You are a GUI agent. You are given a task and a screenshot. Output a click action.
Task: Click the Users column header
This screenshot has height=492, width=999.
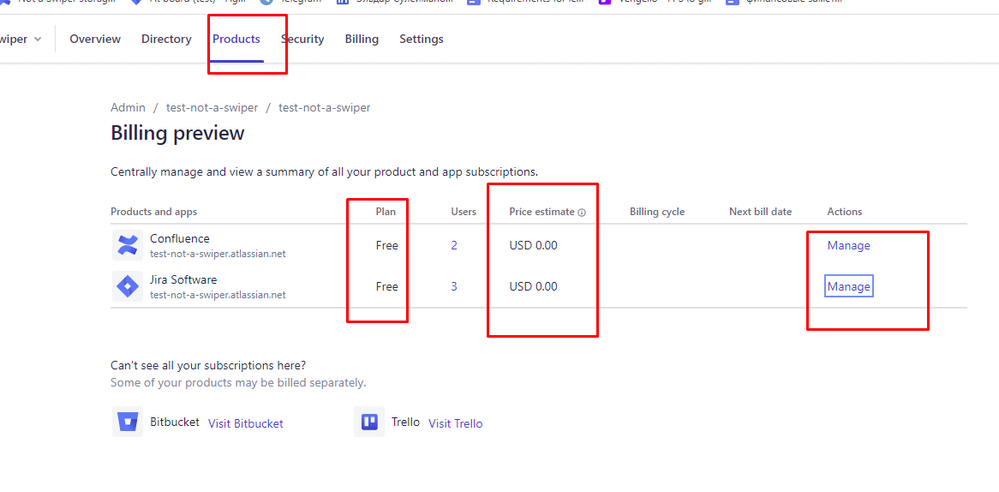point(464,212)
